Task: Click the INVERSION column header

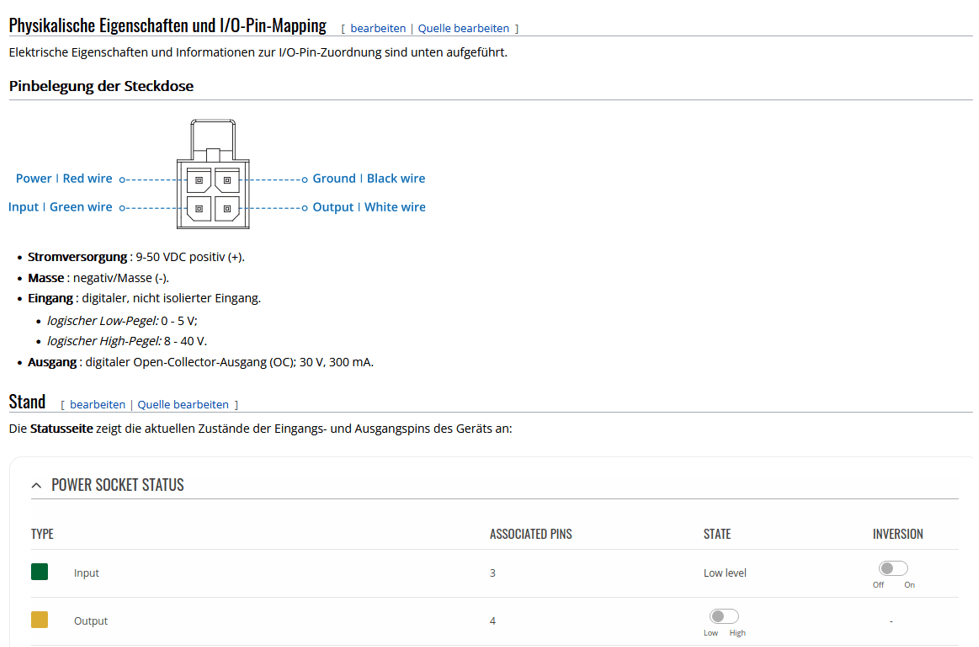Action: (x=897, y=534)
